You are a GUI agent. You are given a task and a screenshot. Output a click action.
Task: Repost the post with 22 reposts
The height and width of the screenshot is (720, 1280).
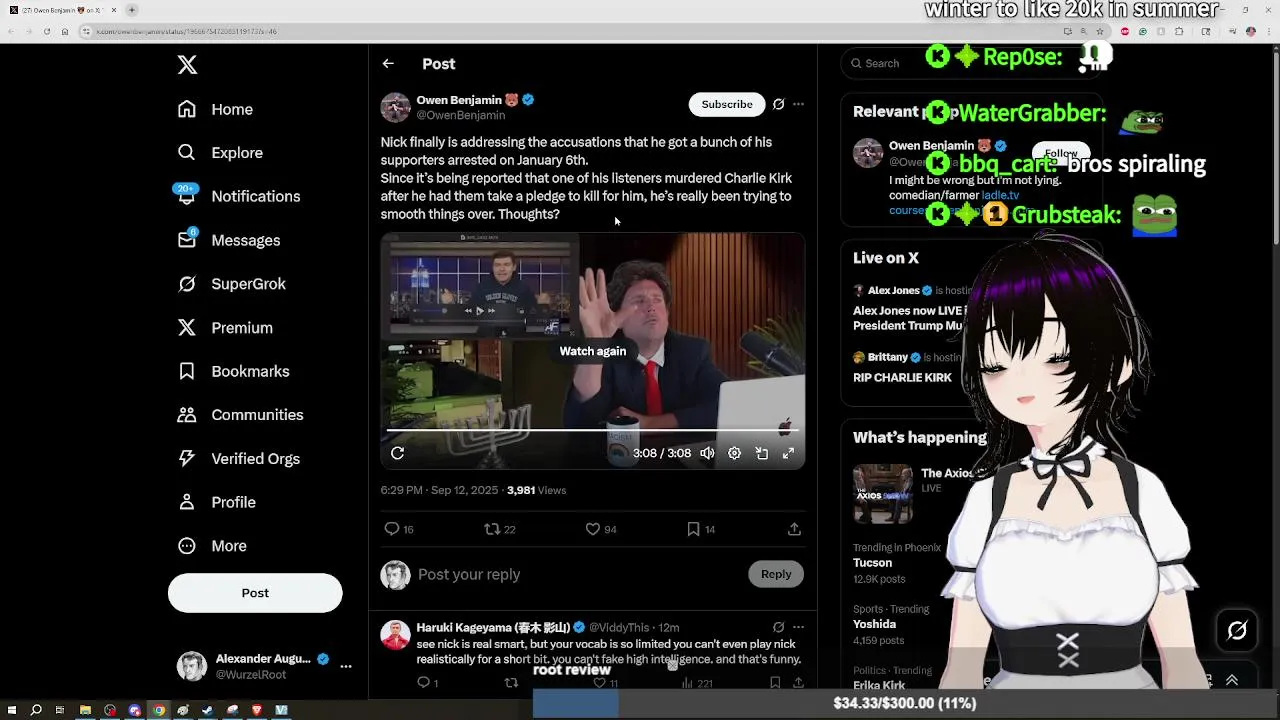499,529
